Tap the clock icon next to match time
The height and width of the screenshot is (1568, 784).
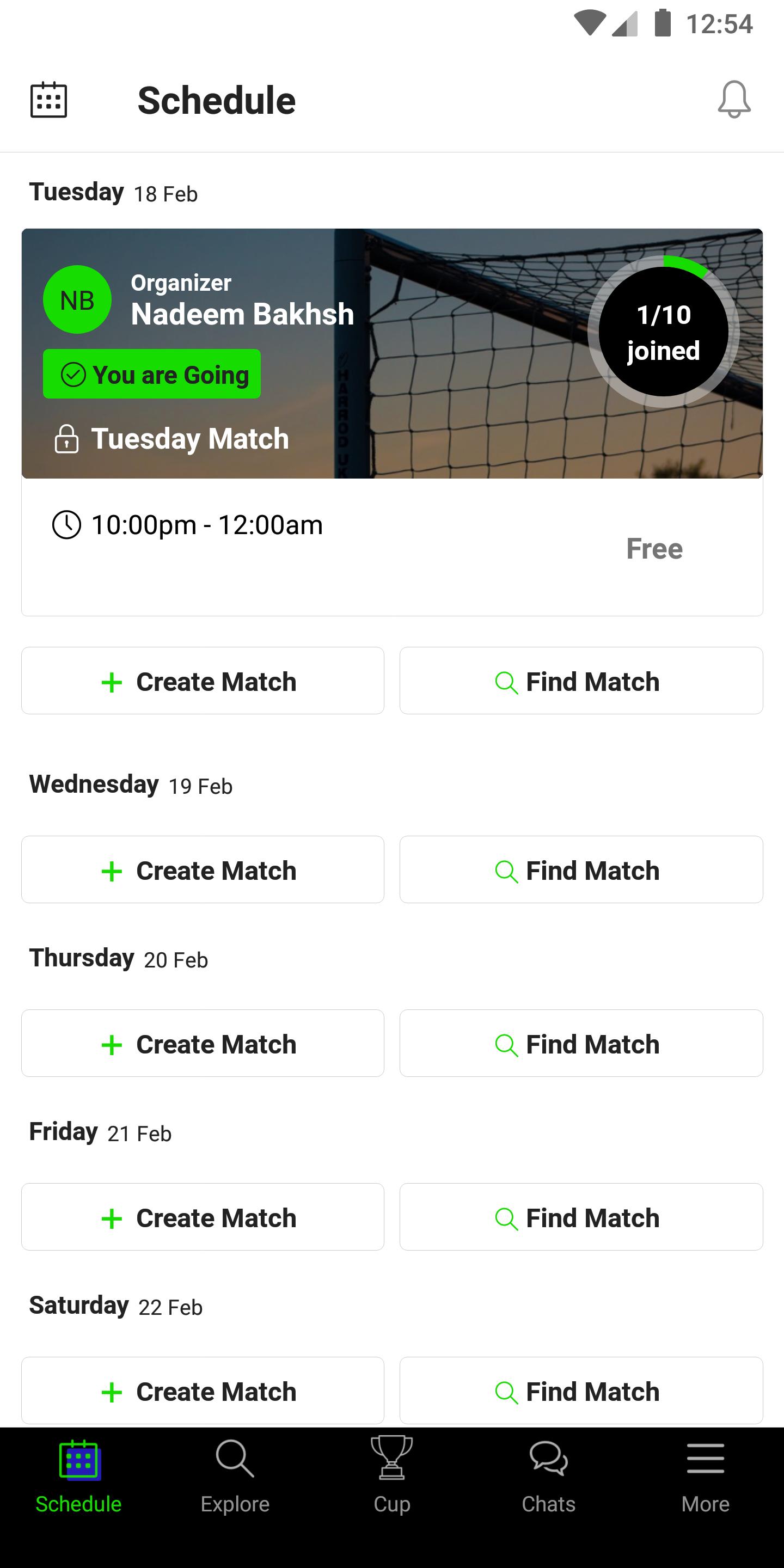(66, 525)
